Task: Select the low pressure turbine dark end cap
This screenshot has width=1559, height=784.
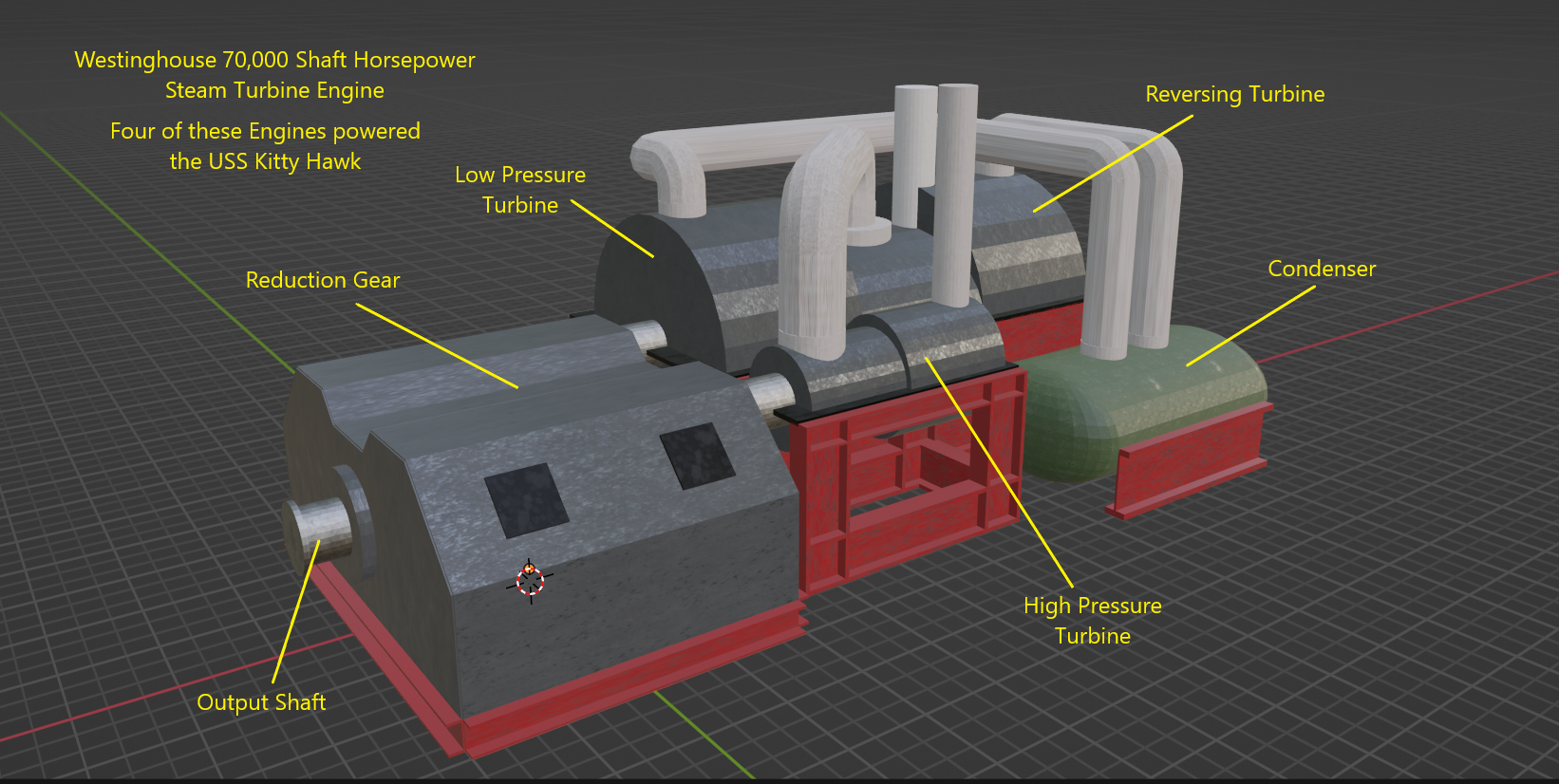Action: point(655,294)
